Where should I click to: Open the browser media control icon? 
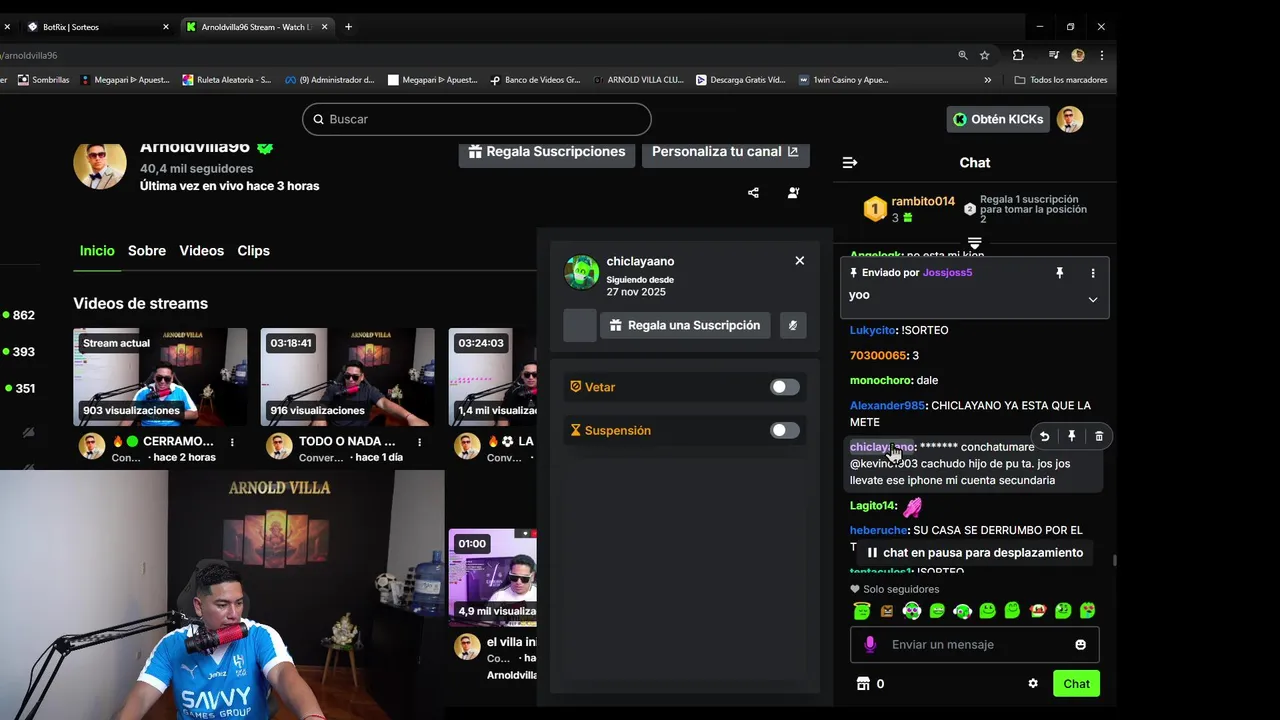click(1054, 55)
